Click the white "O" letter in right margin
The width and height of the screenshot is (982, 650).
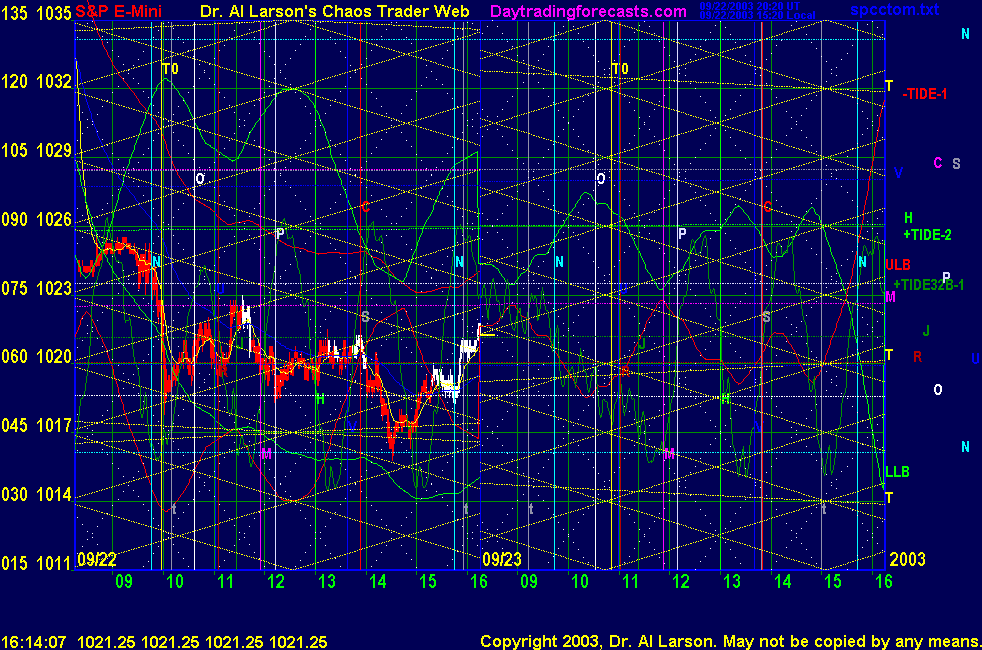click(938, 389)
